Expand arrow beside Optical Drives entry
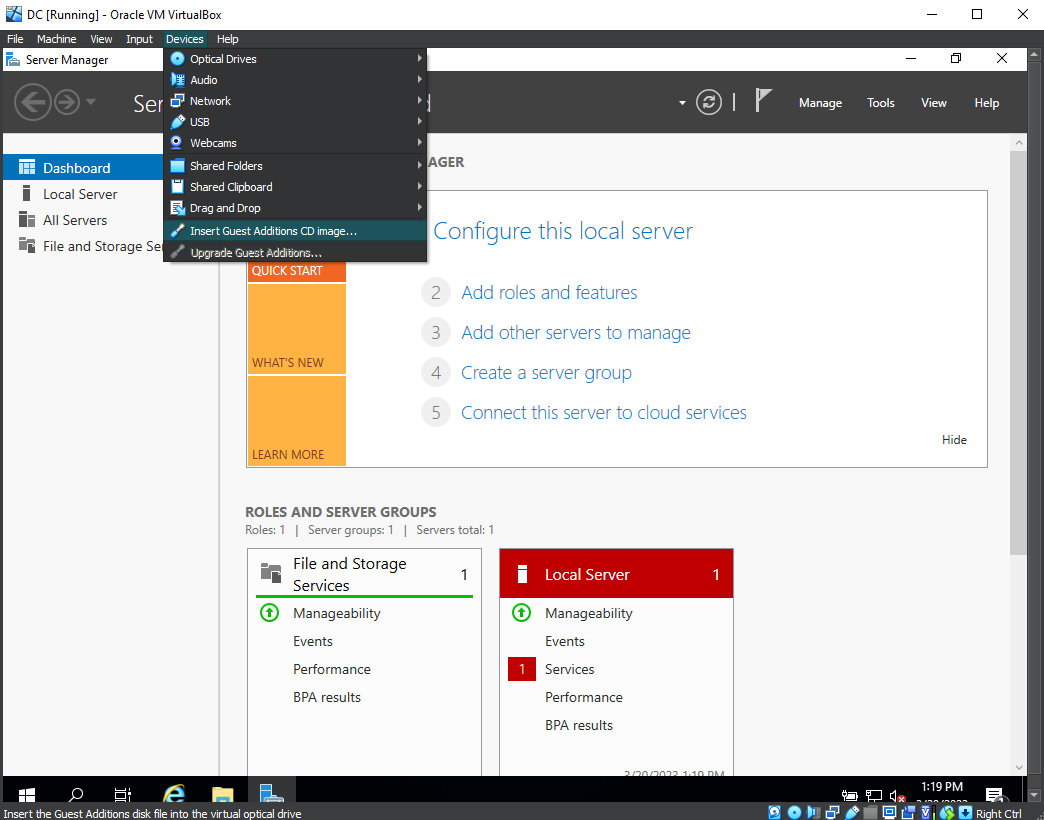The height and width of the screenshot is (820, 1044). (x=419, y=59)
